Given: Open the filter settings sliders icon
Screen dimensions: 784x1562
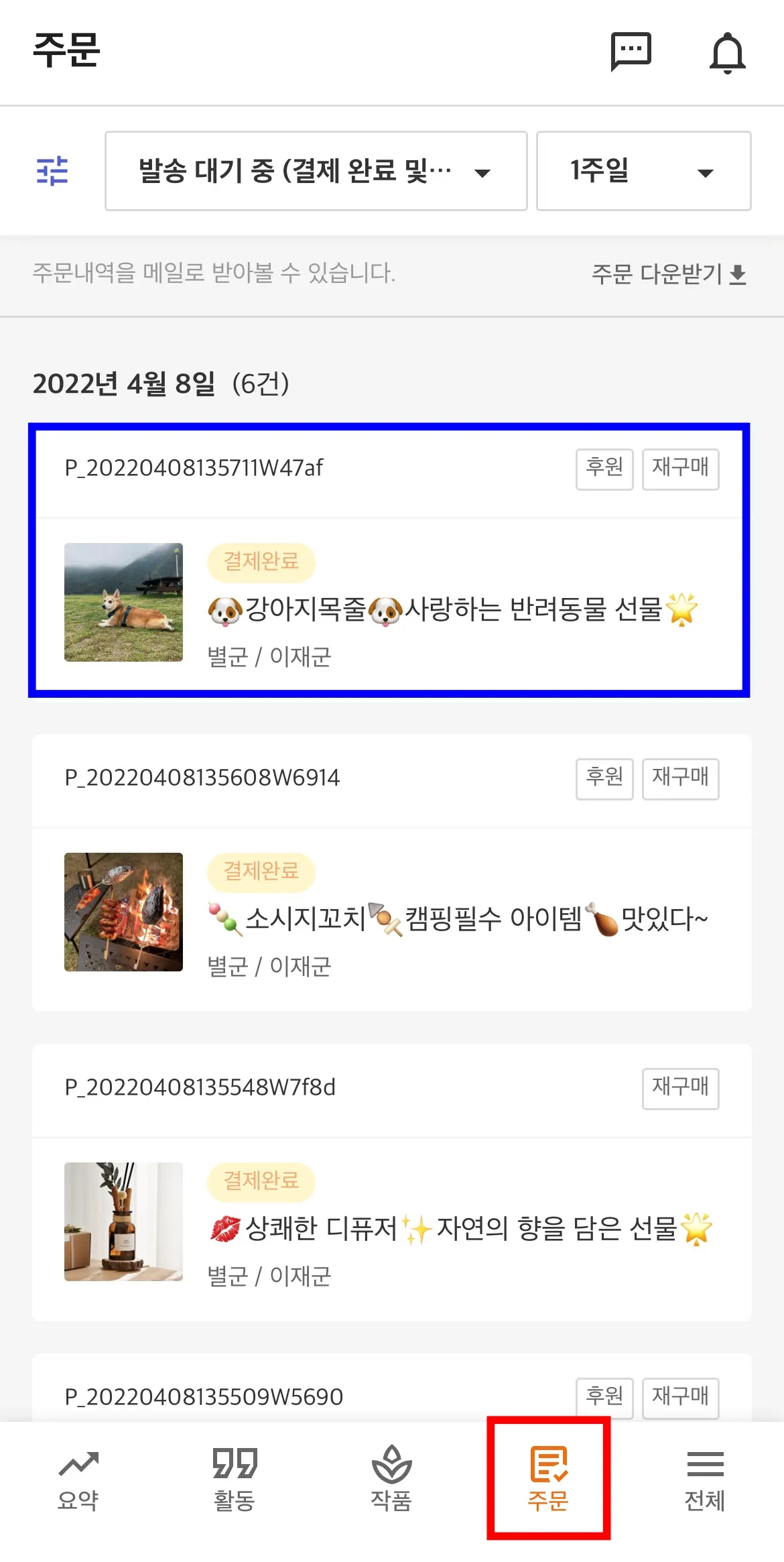Looking at the screenshot, I should coord(52,171).
